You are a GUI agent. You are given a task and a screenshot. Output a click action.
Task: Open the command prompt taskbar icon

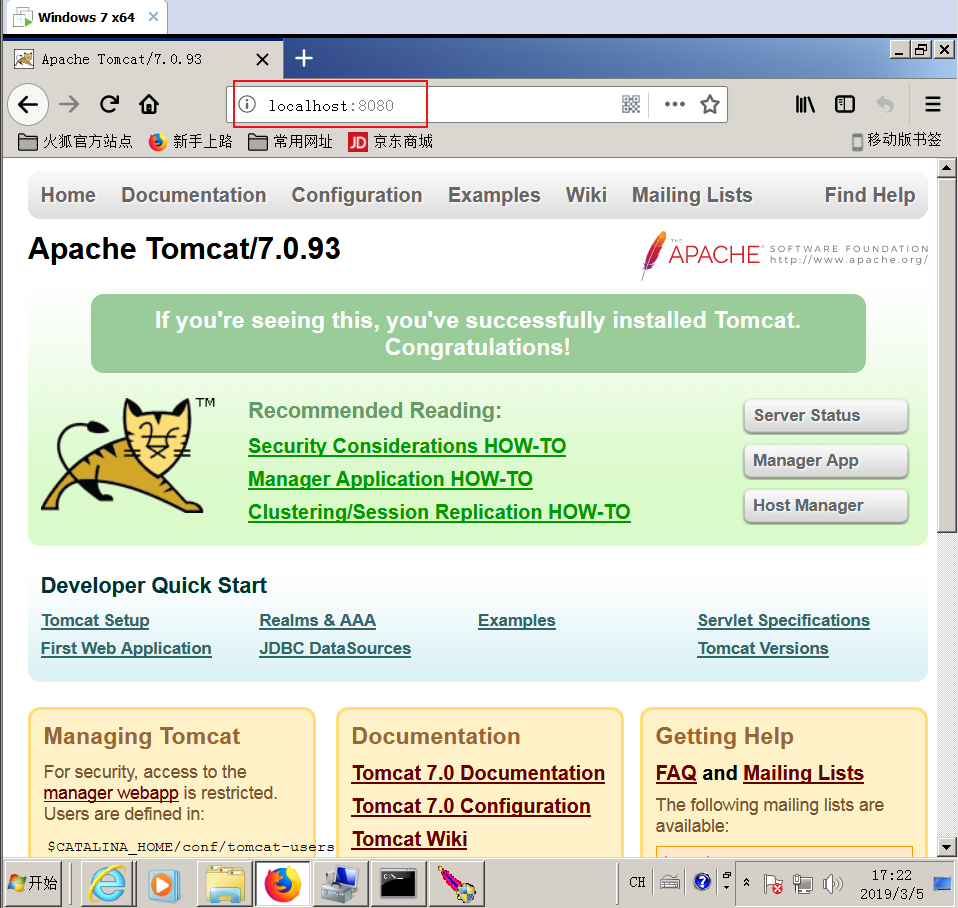click(398, 884)
